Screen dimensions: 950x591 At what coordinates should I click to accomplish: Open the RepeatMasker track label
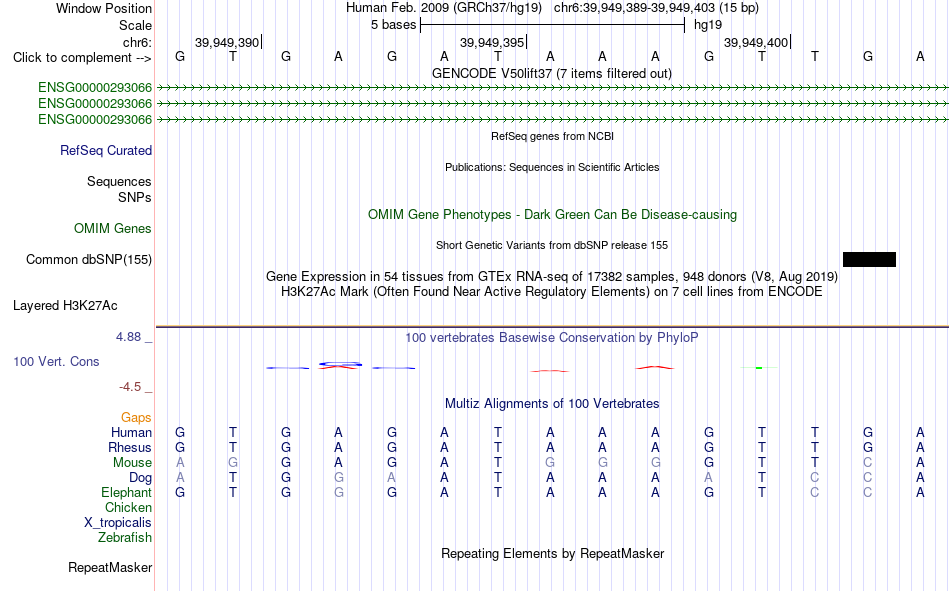(110, 567)
